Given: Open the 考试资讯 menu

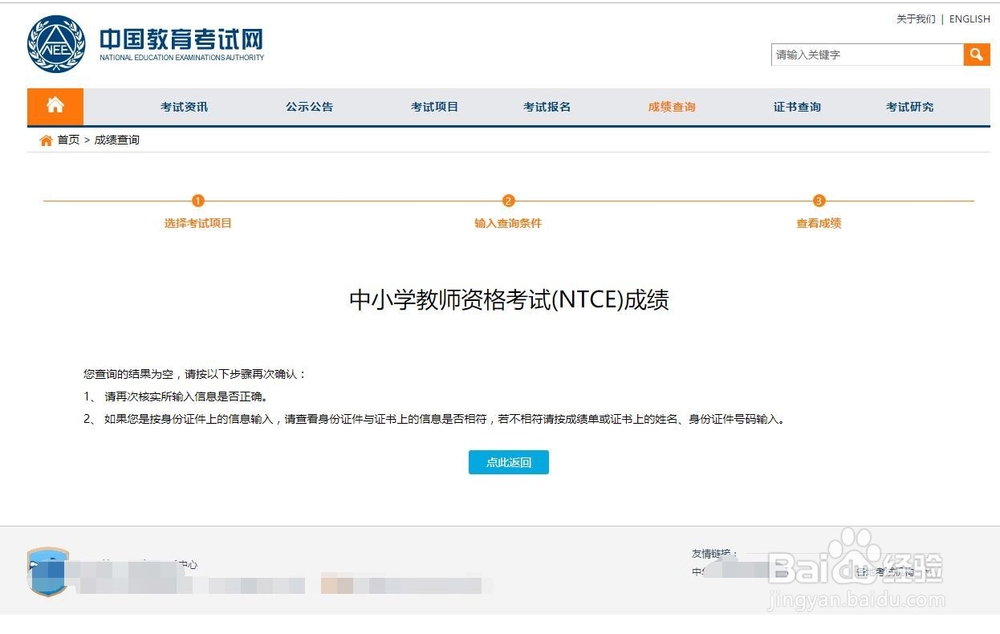Looking at the screenshot, I should (x=184, y=106).
